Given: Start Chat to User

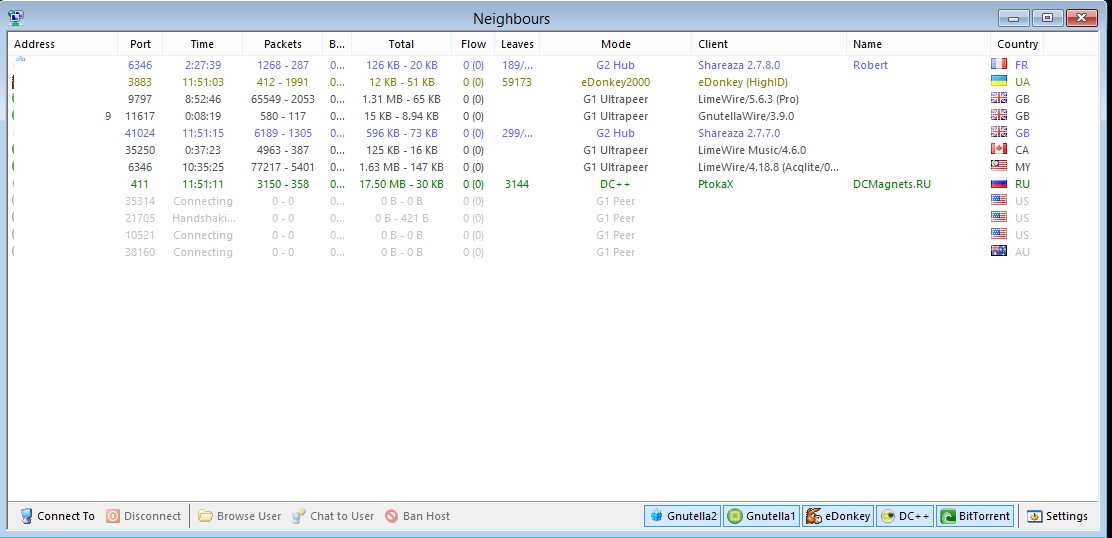Looking at the screenshot, I should tap(299, 516).
